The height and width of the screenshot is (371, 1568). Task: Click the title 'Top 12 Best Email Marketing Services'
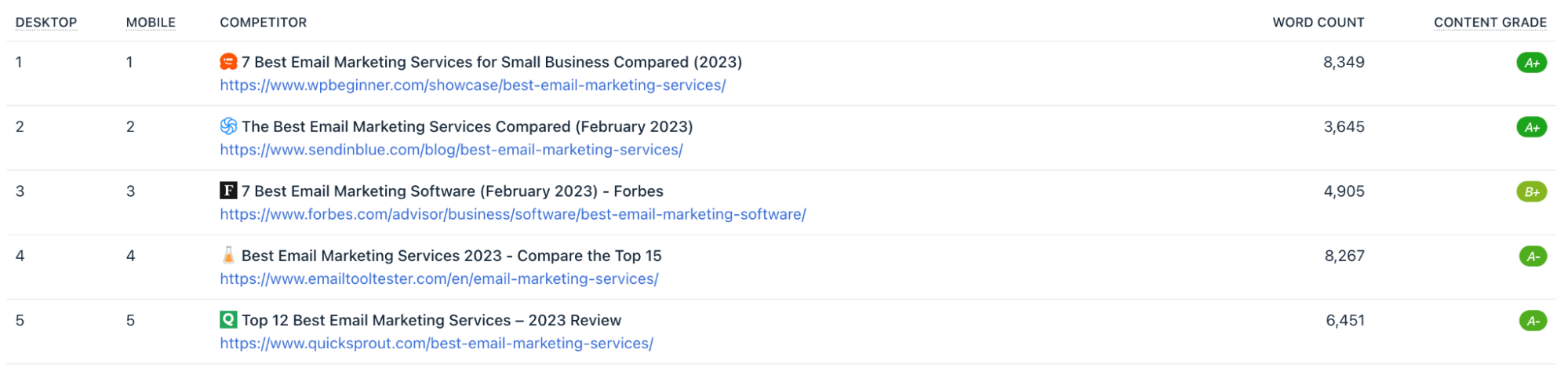pyautogui.click(x=431, y=320)
